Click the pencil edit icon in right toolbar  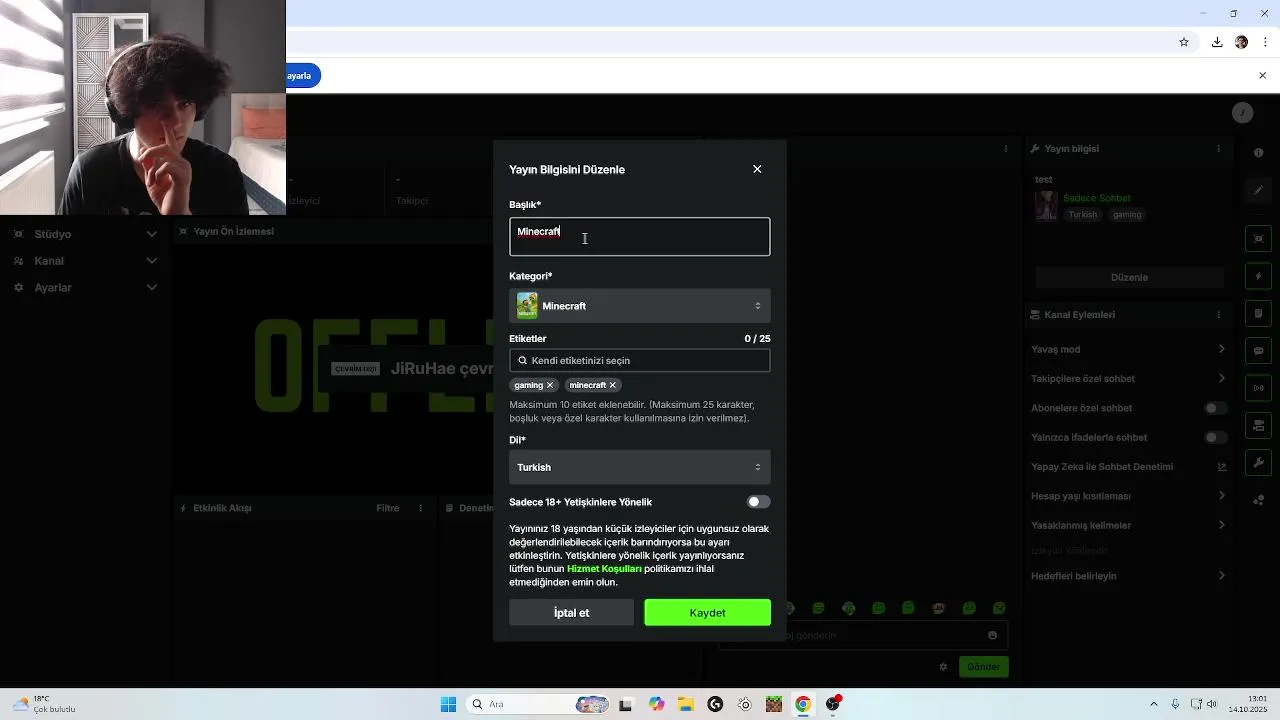1259,190
